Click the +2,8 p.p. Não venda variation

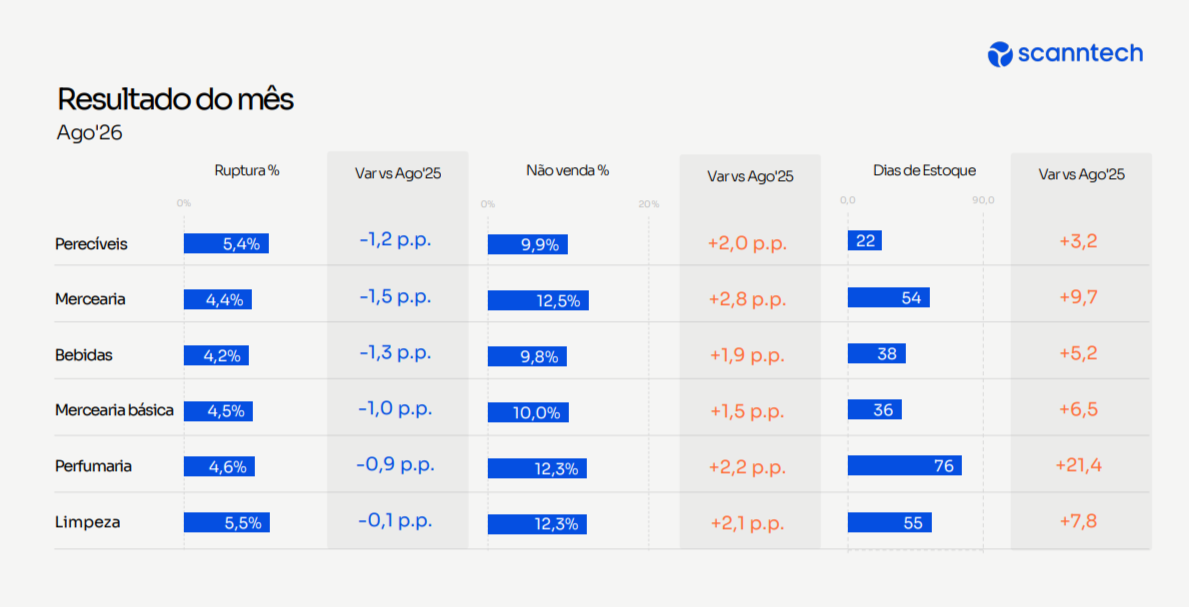point(747,299)
